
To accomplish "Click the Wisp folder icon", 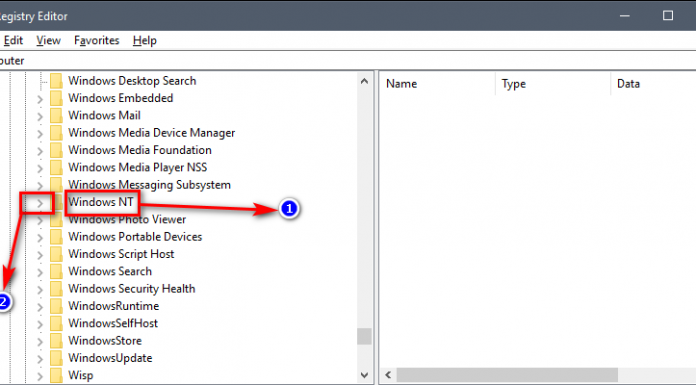I will (56, 376).
